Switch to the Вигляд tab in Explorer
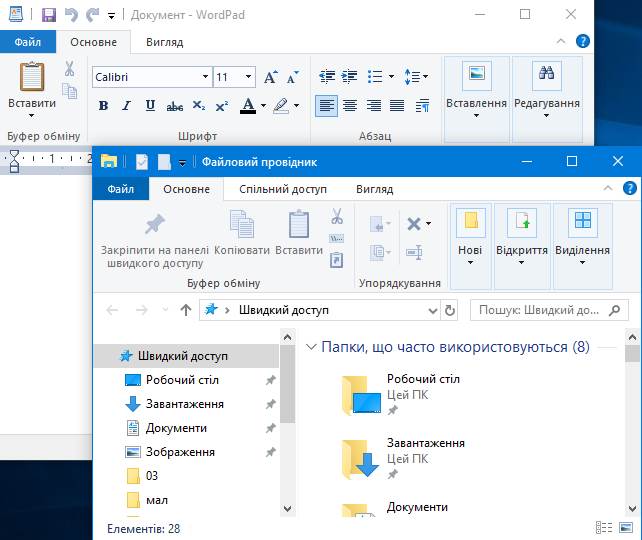This screenshot has height=540, width=642. click(x=375, y=189)
